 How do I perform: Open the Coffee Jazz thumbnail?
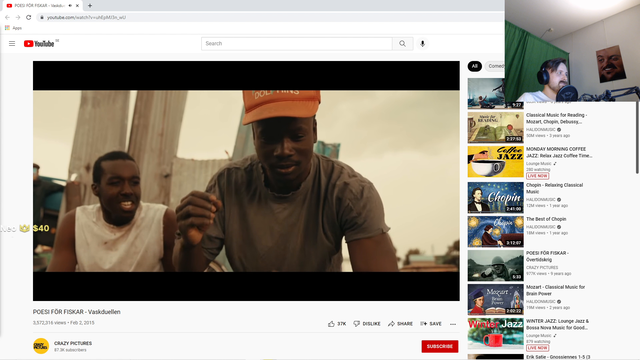coord(496,162)
